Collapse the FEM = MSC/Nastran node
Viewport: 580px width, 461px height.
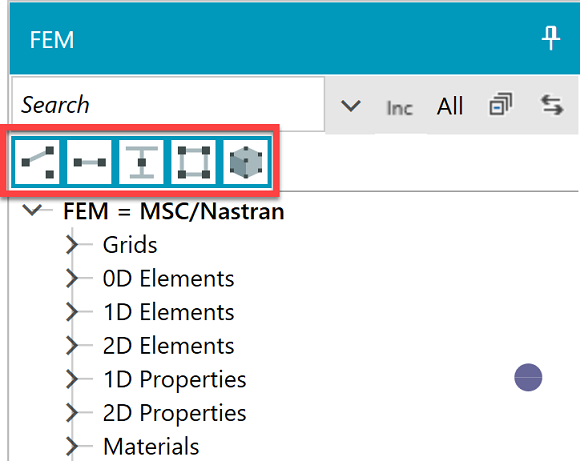32,210
